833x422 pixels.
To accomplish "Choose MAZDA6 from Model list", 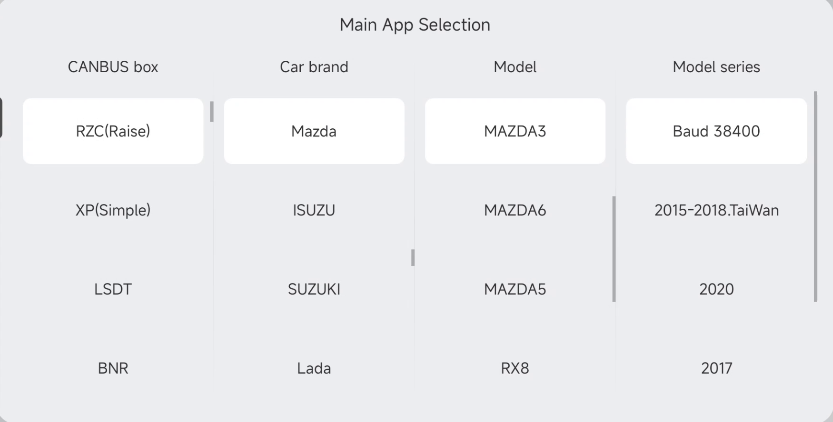I will click(515, 210).
